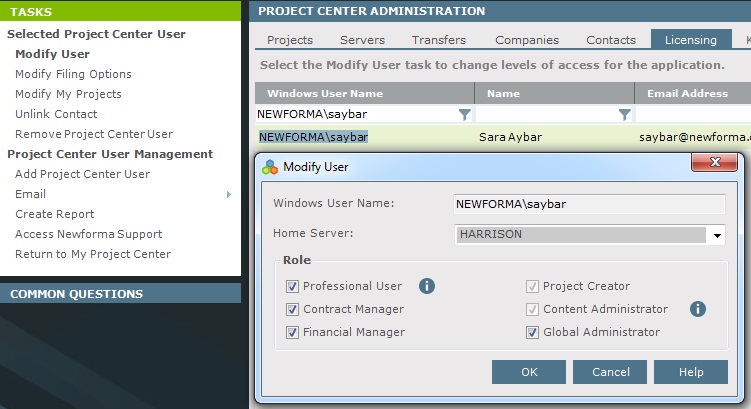Open Access Newforma Support
751x409 pixels.
coord(89,234)
